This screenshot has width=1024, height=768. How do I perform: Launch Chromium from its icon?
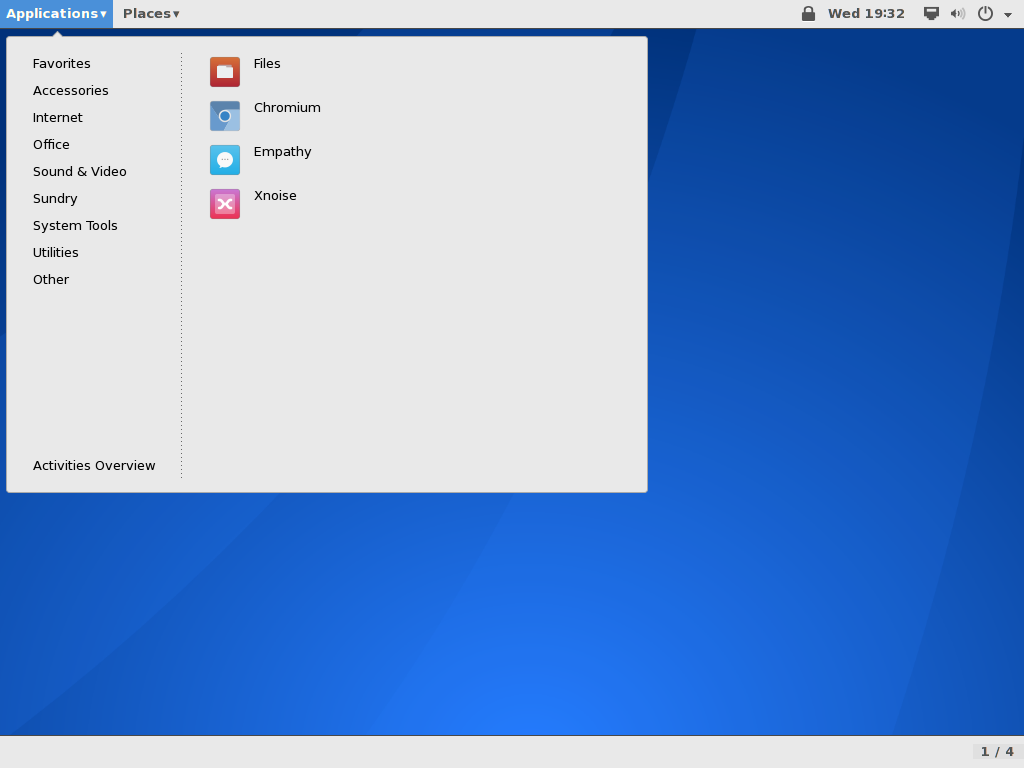[x=225, y=116]
